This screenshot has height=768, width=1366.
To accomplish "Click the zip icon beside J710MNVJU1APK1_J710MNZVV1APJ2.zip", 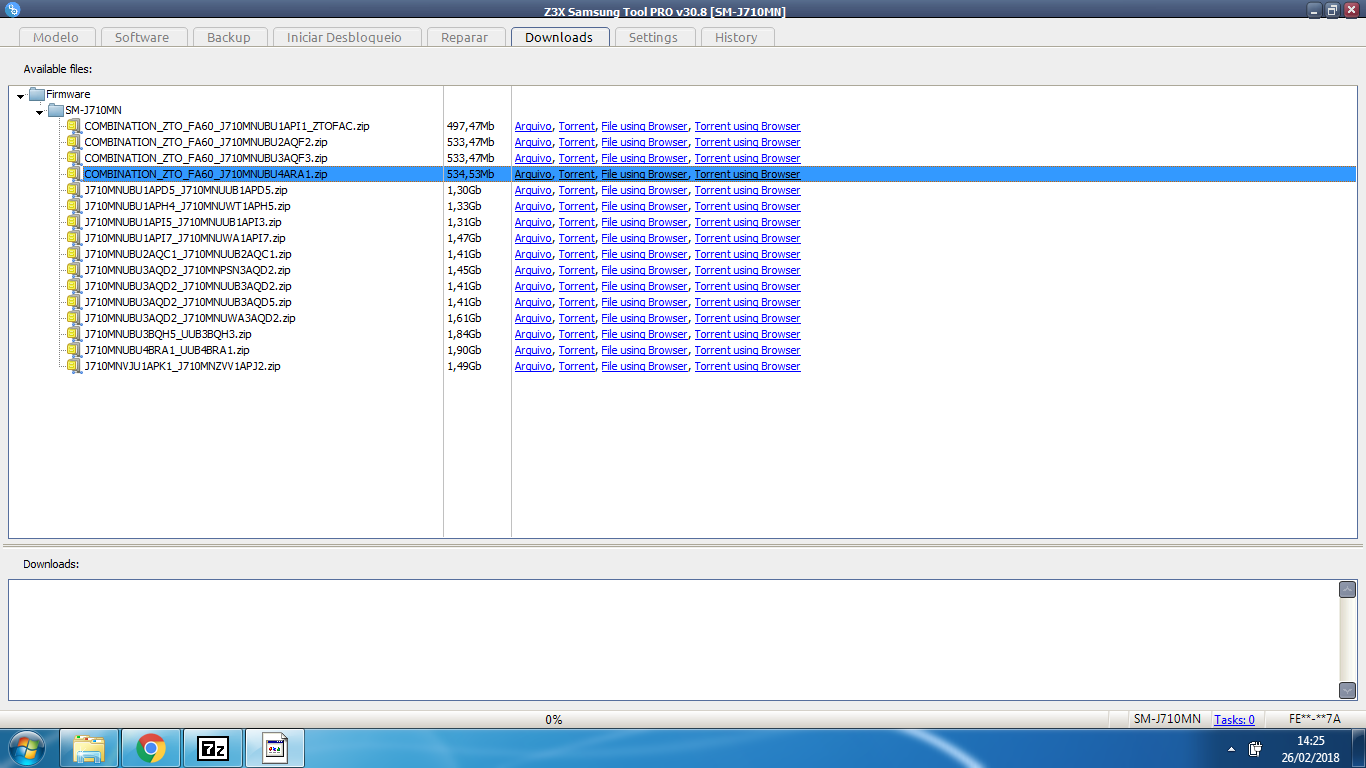I will click(73, 366).
